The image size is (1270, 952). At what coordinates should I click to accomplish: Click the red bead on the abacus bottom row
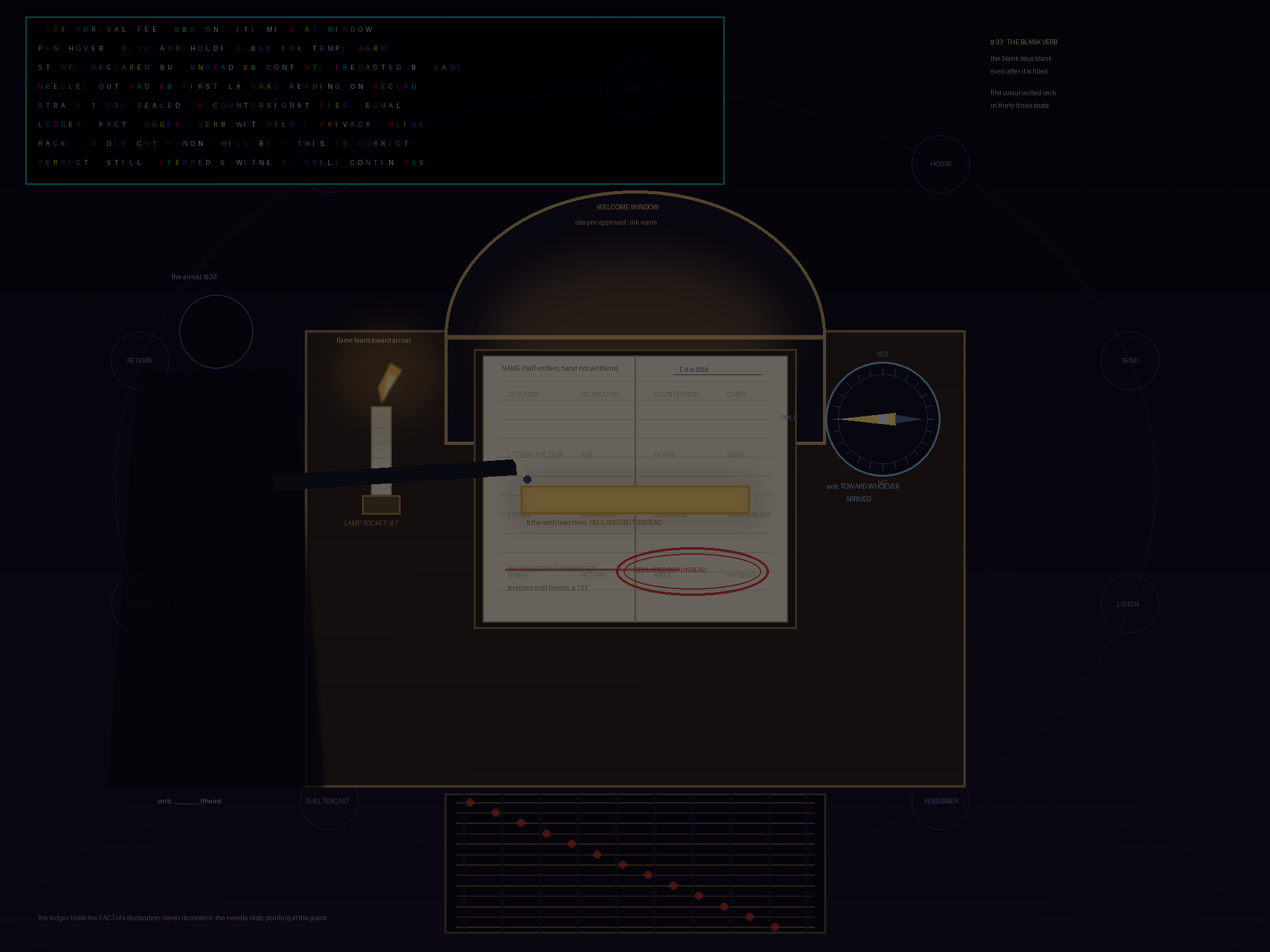click(x=775, y=927)
